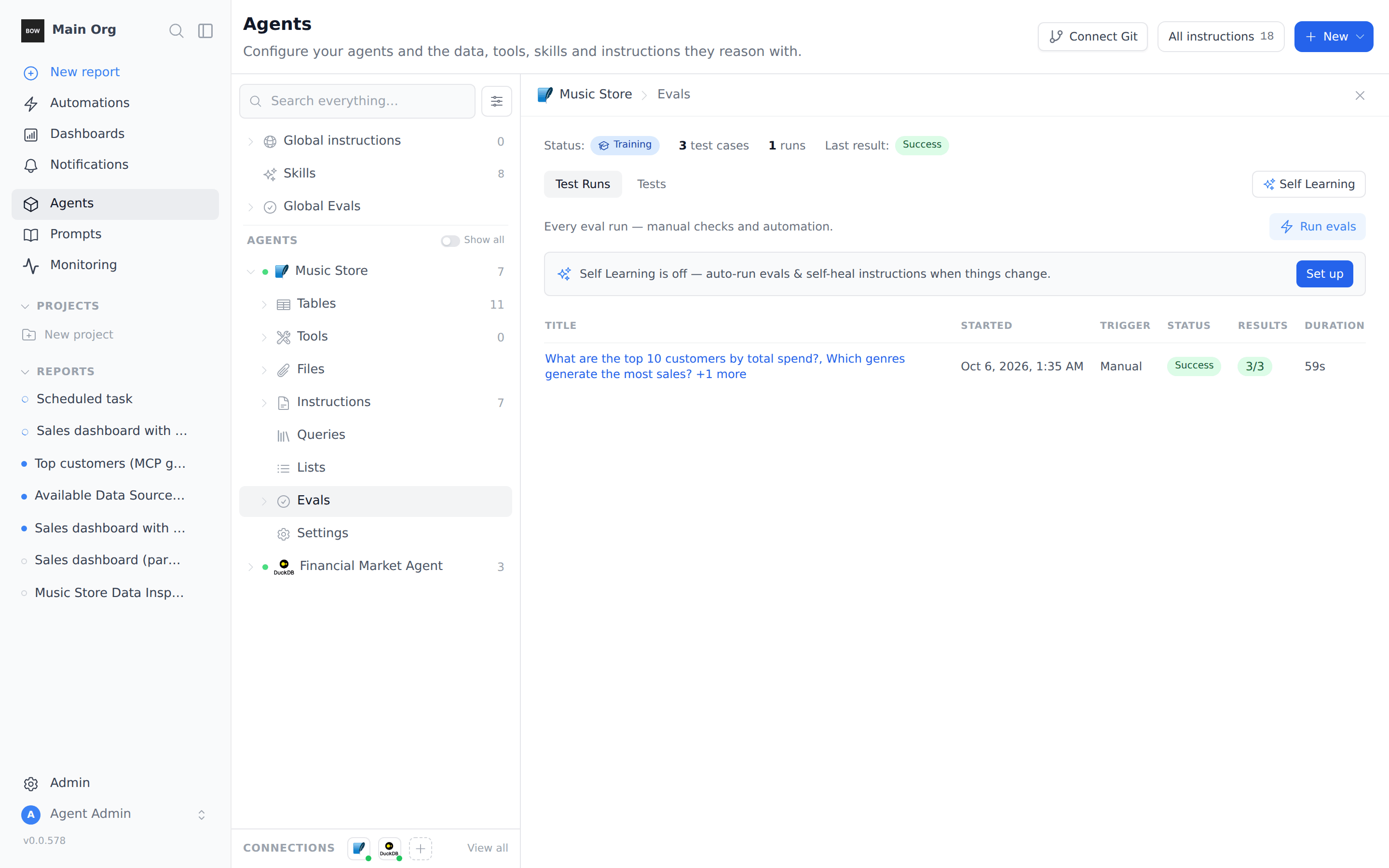Collapse the Music Store agent chevron

point(251,271)
